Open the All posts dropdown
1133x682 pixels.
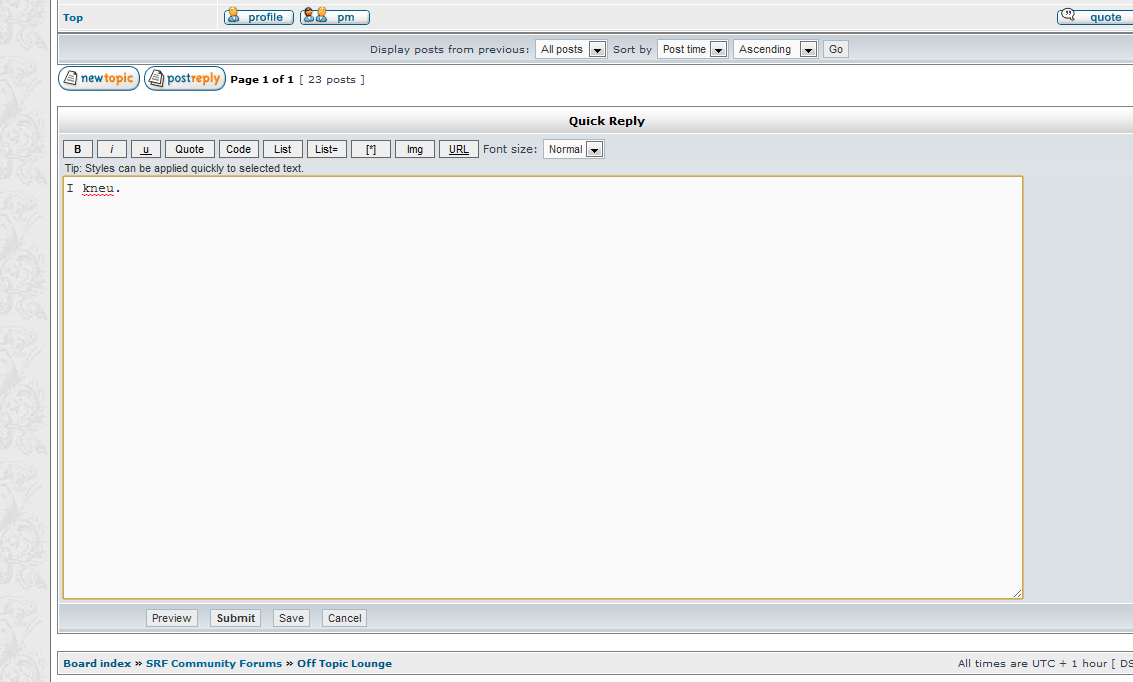point(571,49)
